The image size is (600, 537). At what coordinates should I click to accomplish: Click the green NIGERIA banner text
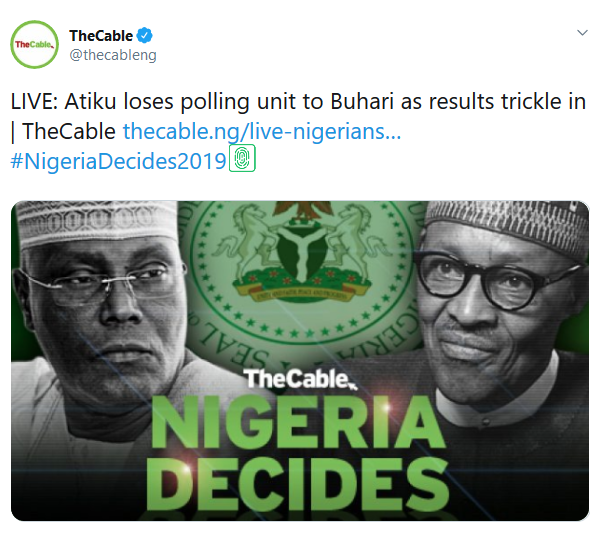click(x=298, y=425)
